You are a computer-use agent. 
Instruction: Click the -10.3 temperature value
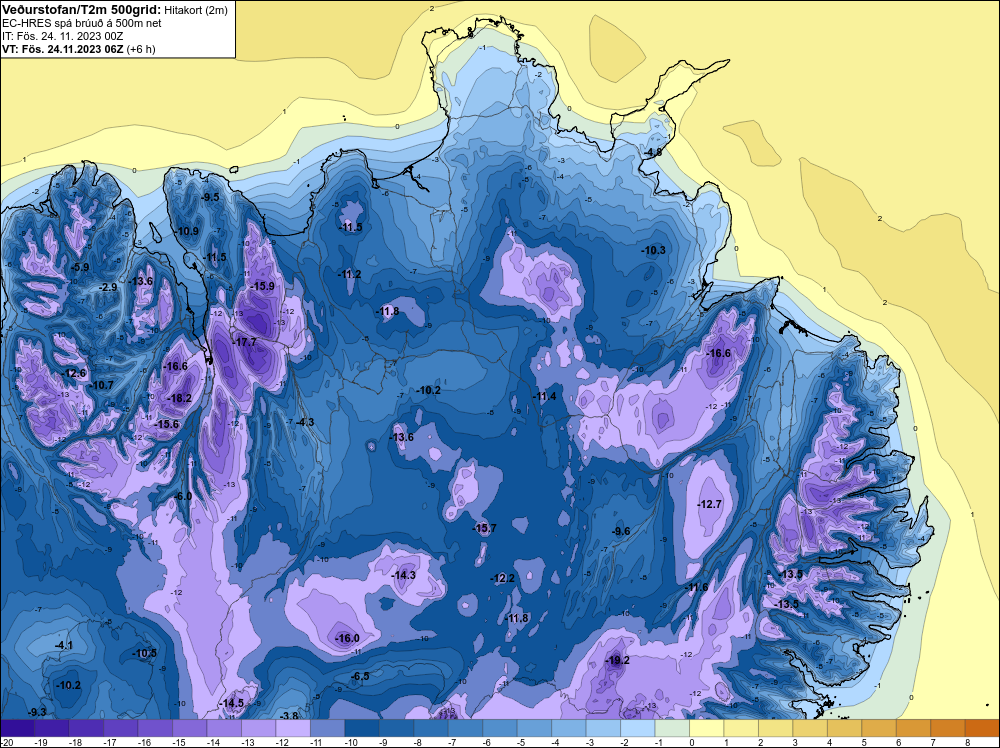(x=653, y=250)
